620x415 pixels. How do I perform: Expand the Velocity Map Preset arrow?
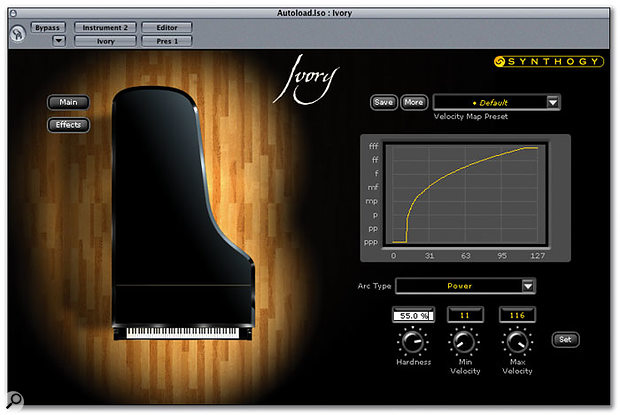[x=553, y=103]
